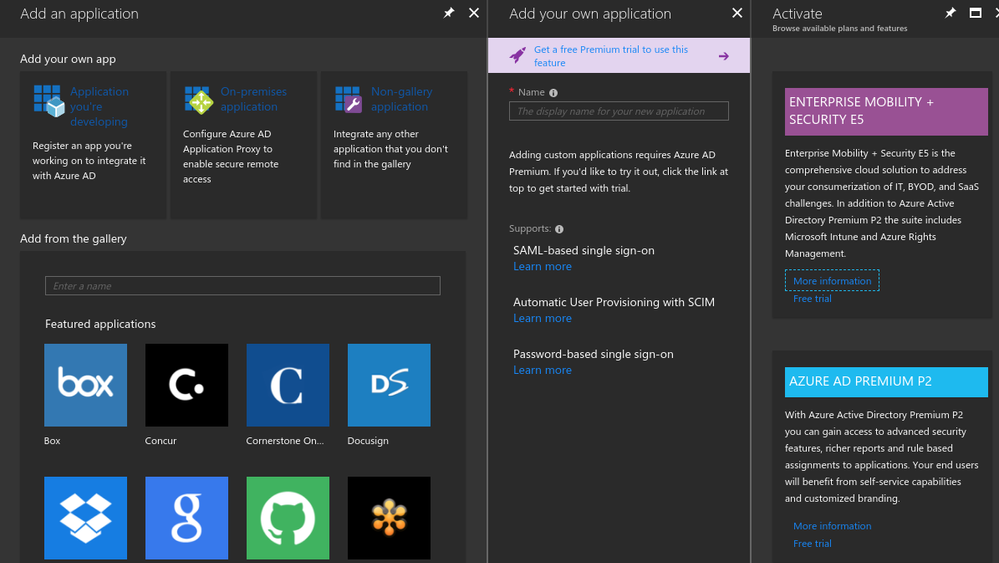Open the Non-gallery application link
Screen dimensions: 999x563
click(x=401, y=99)
